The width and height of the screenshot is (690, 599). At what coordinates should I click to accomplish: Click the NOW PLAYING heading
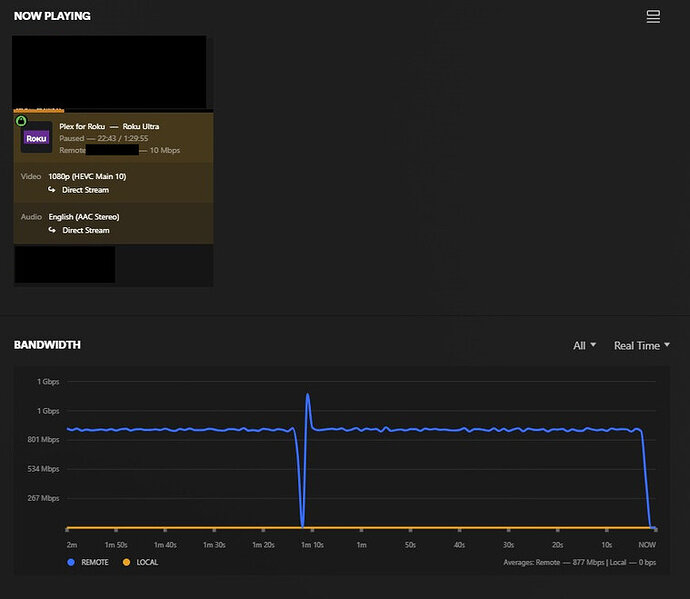tap(52, 16)
